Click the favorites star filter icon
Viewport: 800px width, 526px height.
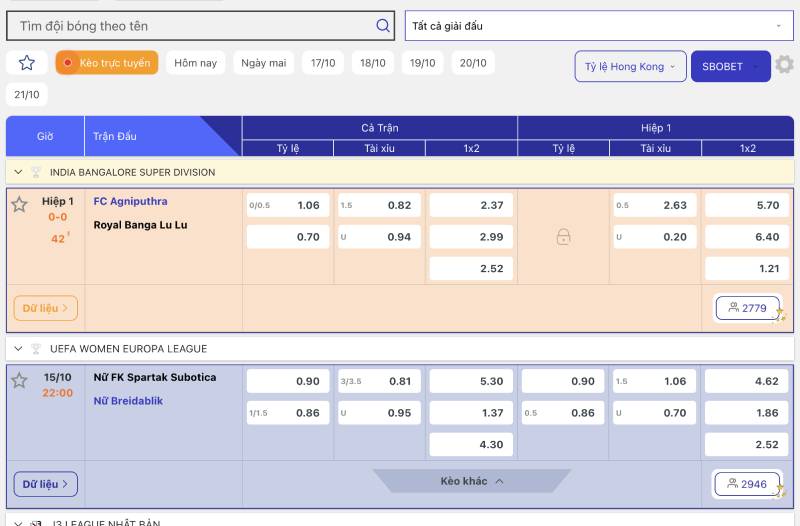[27, 63]
